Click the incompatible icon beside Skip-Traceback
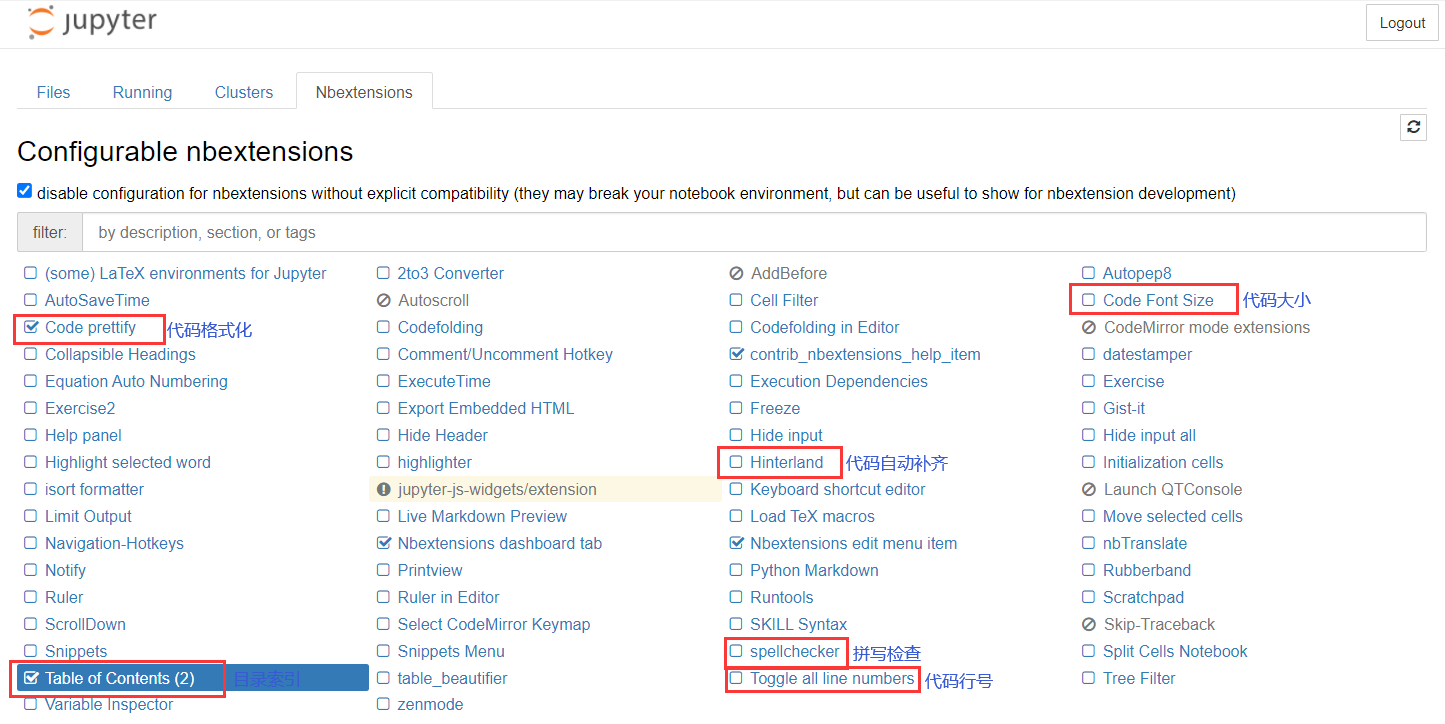The width and height of the screenshot is (1445, 724). pyautogui.click(x=1089, y=625)
